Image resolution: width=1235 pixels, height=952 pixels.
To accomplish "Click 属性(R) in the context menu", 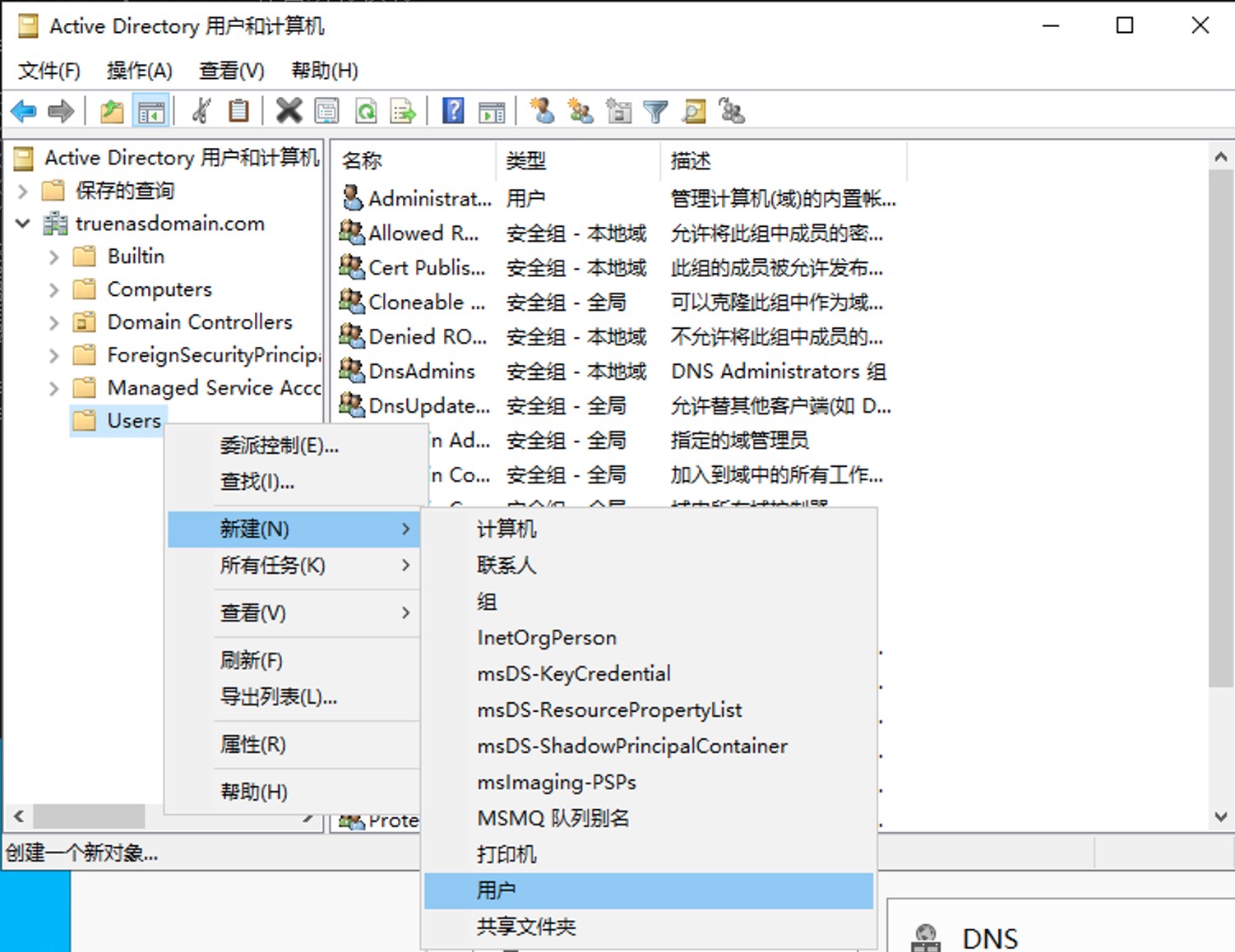I will point(252,745).
